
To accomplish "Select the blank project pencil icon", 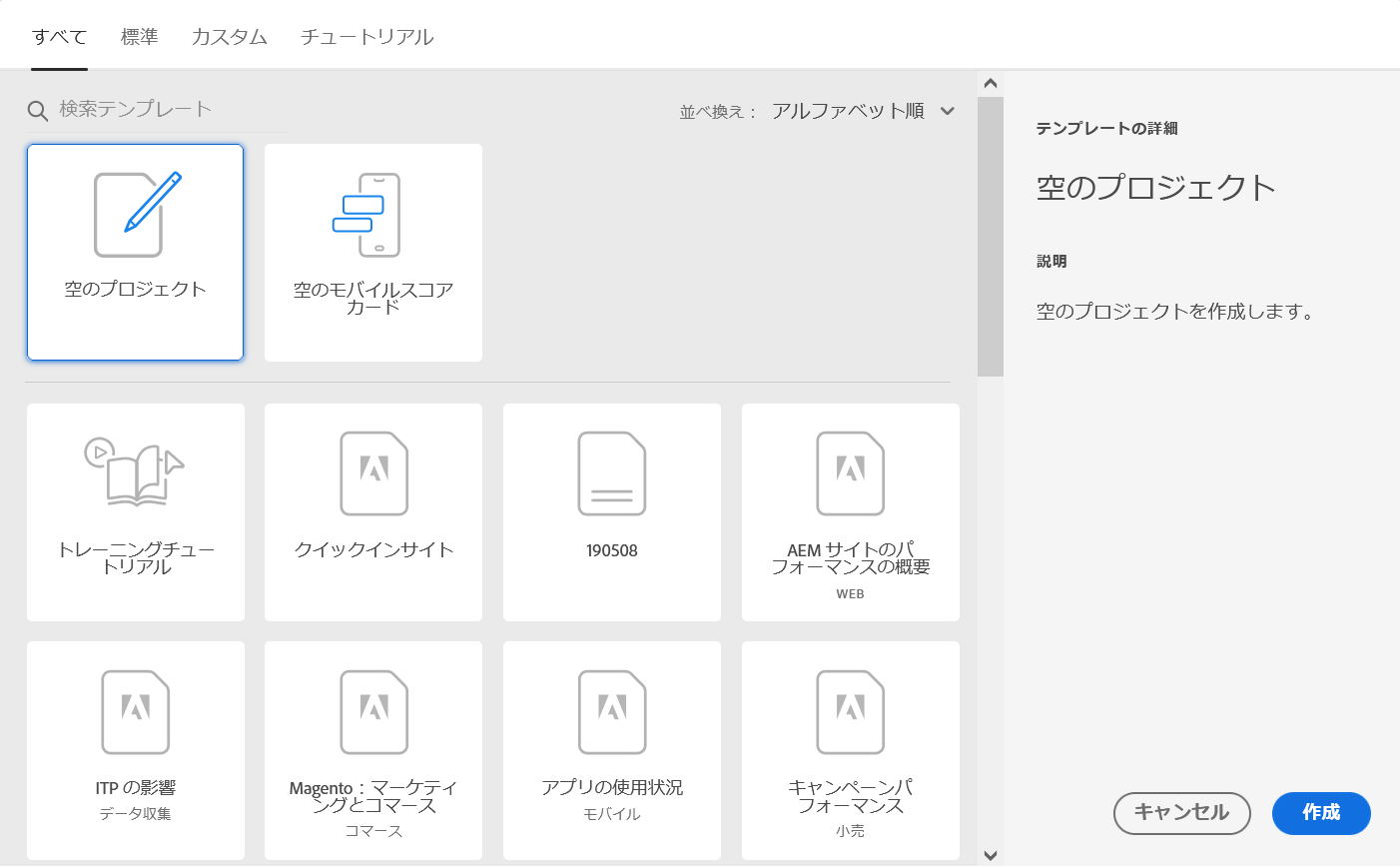I will point(137,215).
